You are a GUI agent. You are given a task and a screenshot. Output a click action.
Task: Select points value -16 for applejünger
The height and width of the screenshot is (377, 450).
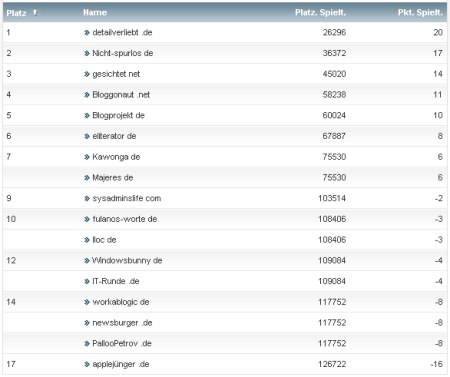[x=437, y=364]
